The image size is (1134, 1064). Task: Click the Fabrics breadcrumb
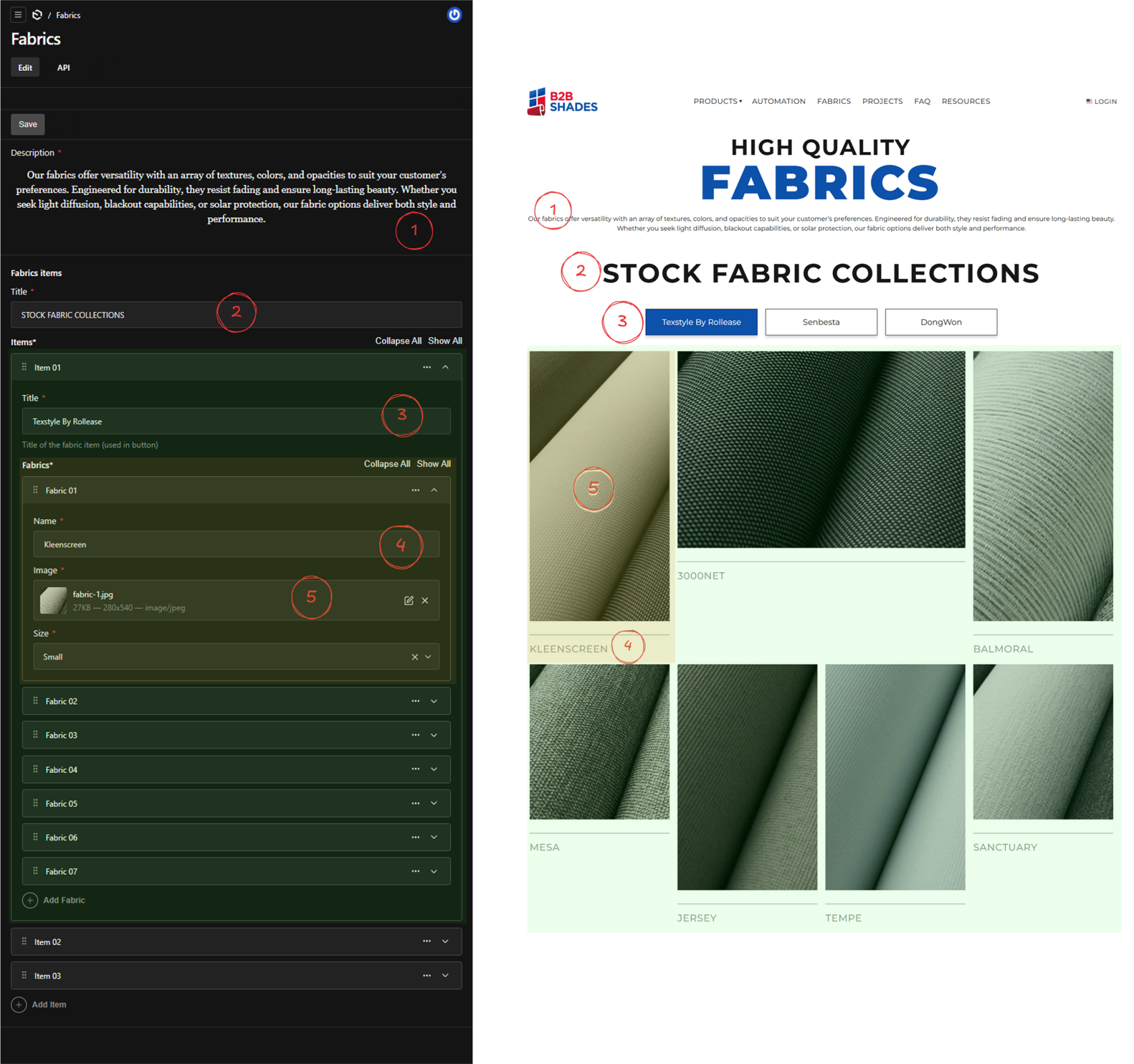click(68, 15)
